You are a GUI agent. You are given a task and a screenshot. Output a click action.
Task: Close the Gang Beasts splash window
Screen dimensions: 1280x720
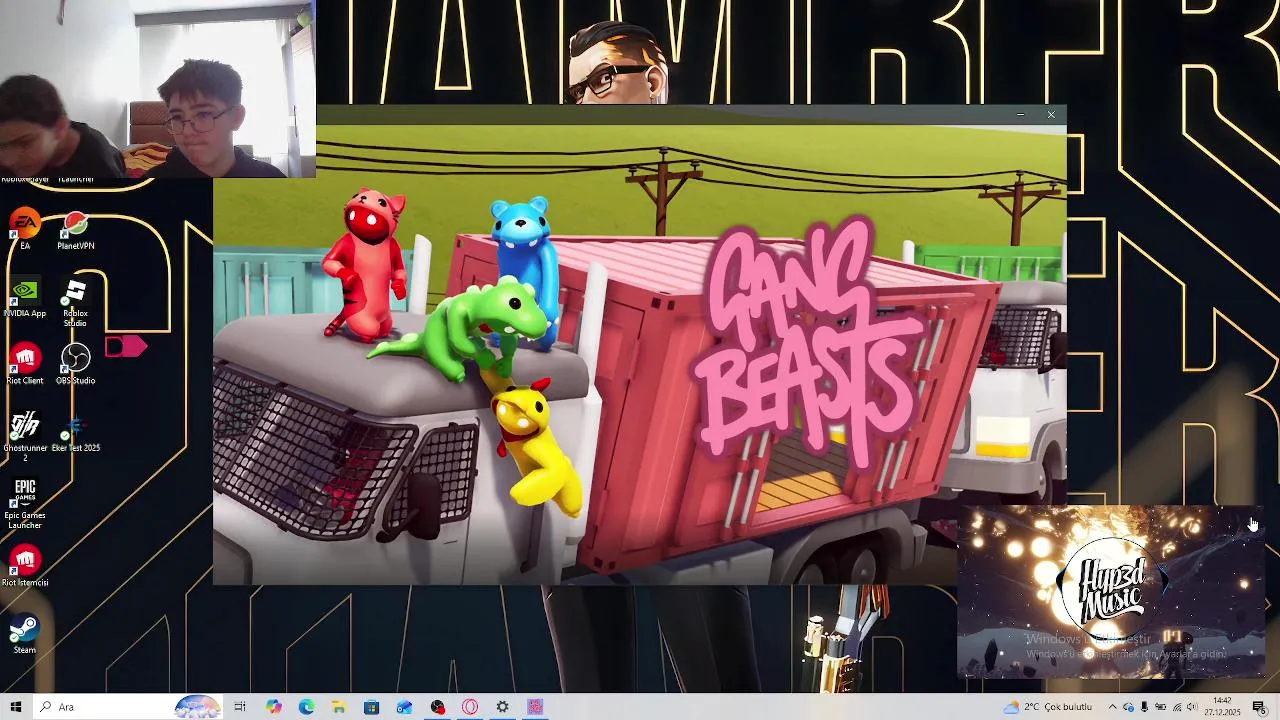[1051, 115]
